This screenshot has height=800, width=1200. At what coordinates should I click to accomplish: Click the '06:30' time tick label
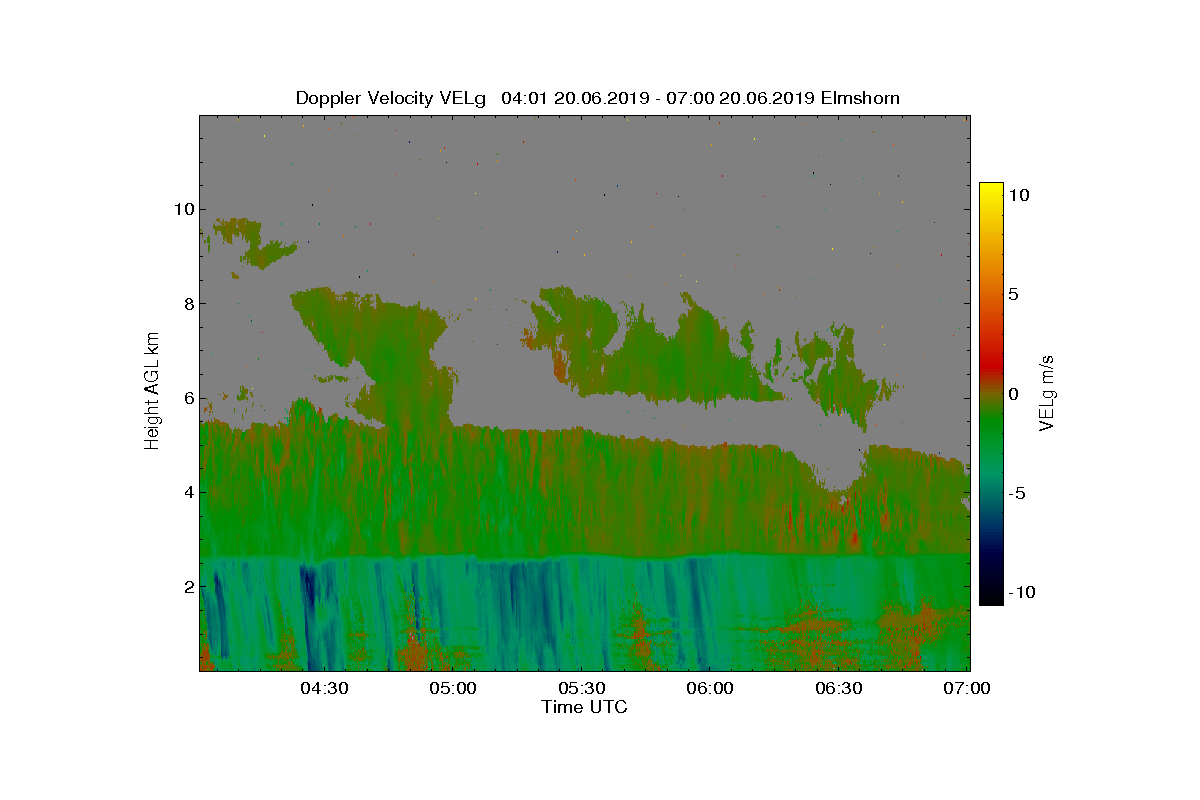[840, 689]
